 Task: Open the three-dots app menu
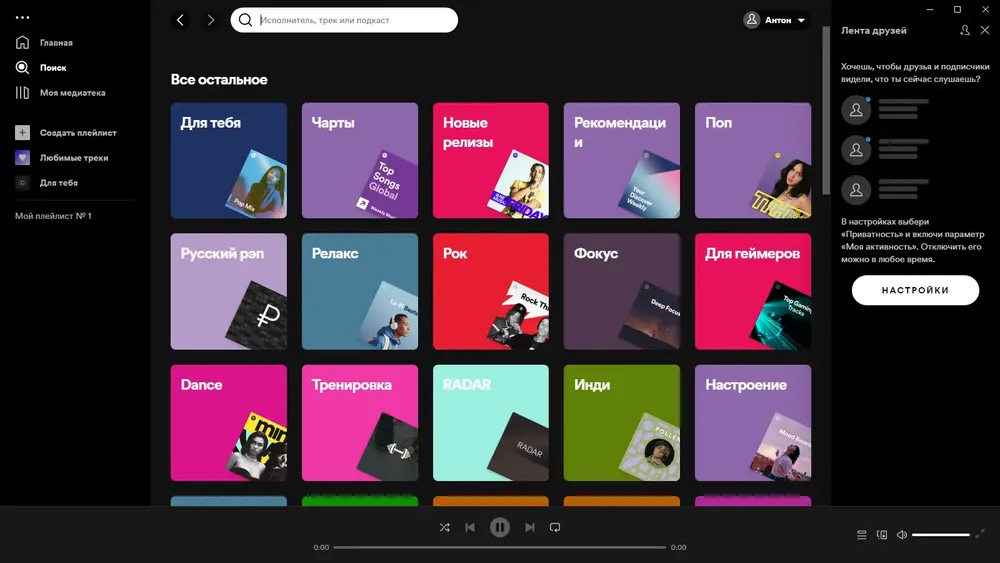click(x=22, y=18)
